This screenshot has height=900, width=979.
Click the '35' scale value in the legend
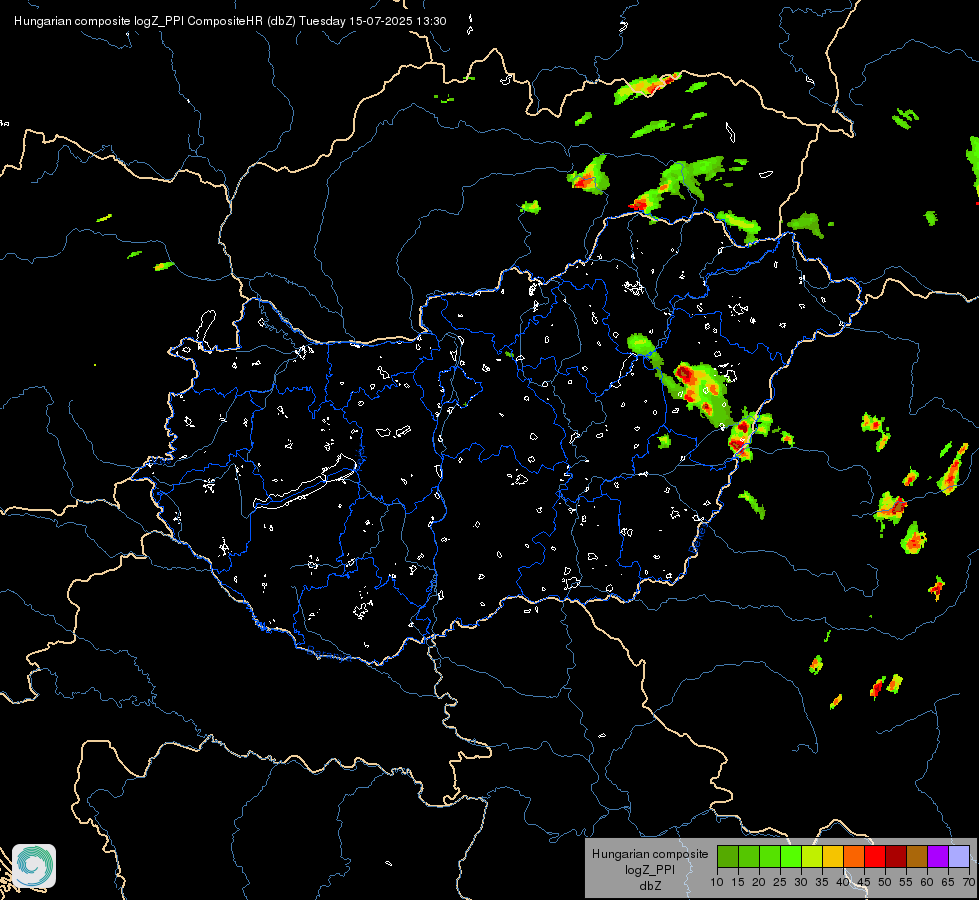(x=822, y=882)
